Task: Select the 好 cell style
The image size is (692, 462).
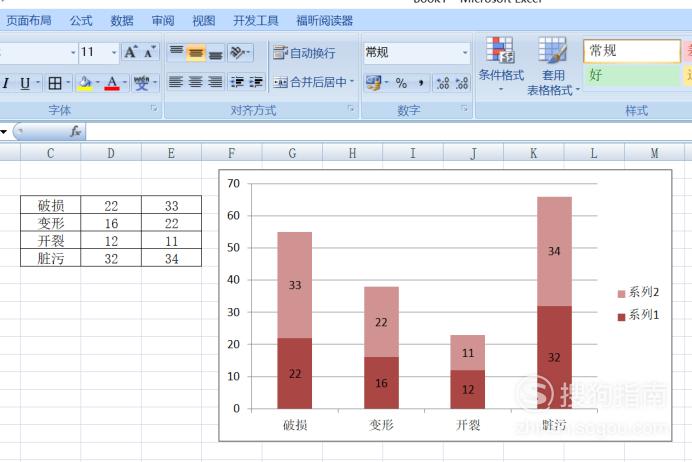Action: click(x=632, y=75)
